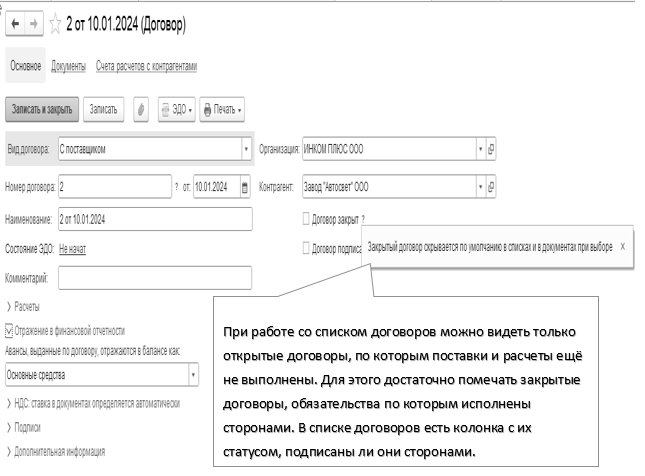
Task: Check the Договор закрыт checkbox
Action: click(306, 218)
